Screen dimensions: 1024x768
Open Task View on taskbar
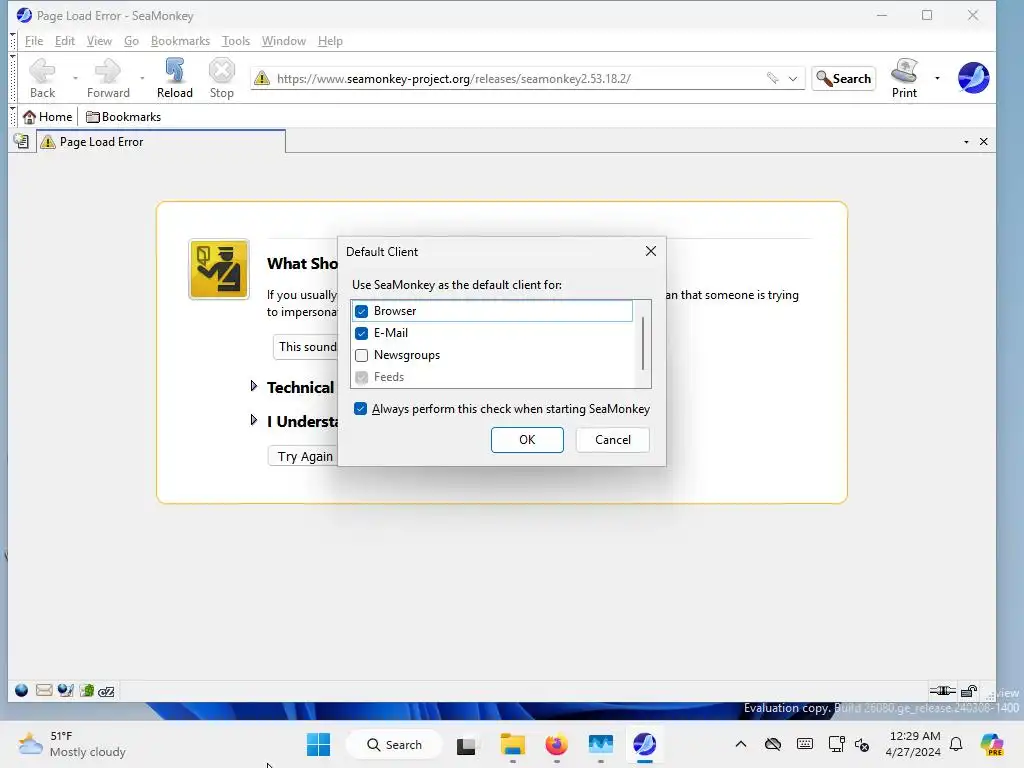pos(466,745)
